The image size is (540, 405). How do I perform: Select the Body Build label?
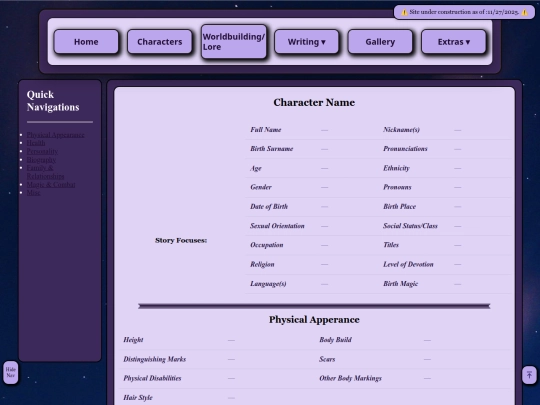335,340
